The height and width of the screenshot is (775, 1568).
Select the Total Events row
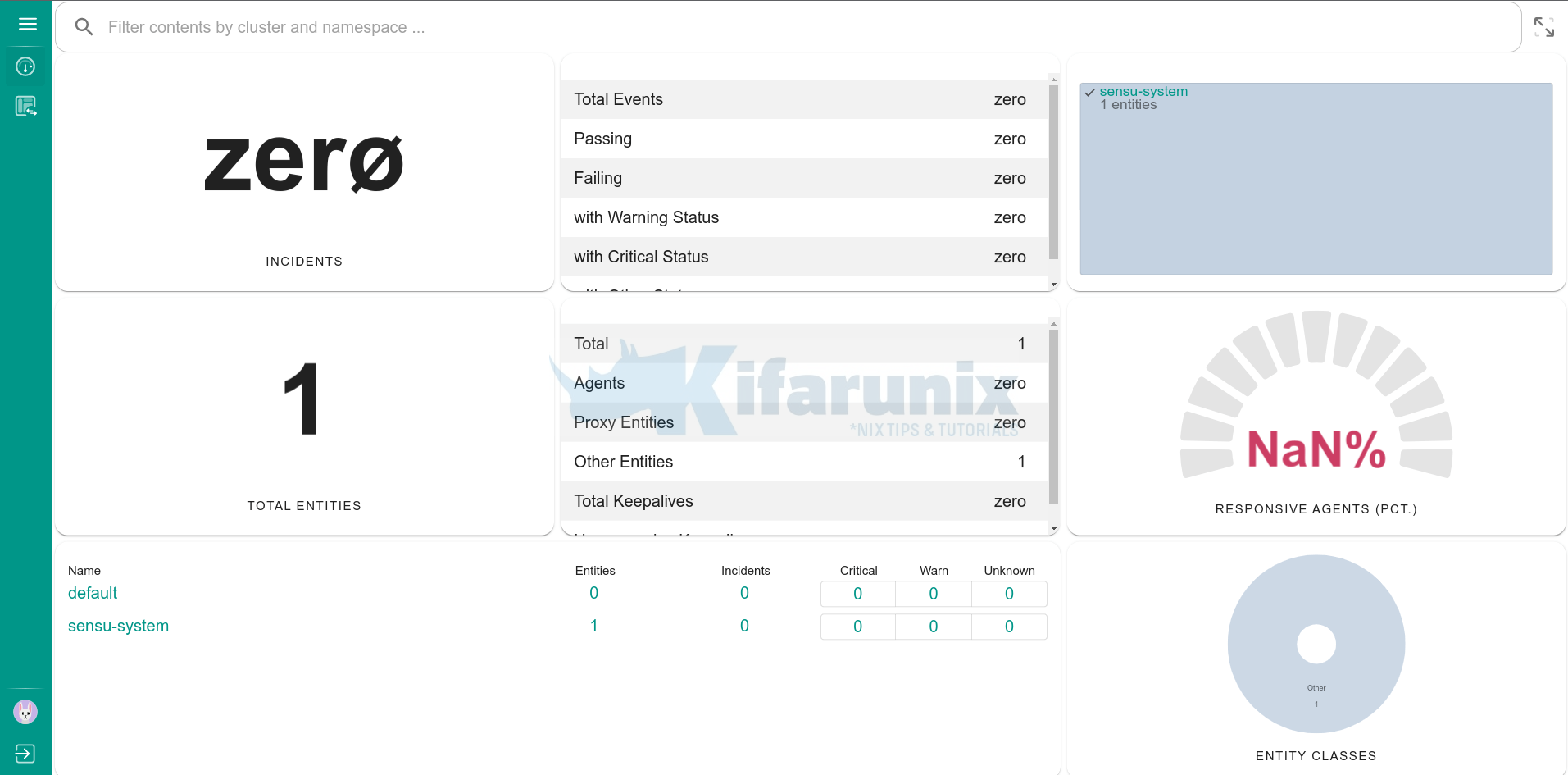(804, 99)
